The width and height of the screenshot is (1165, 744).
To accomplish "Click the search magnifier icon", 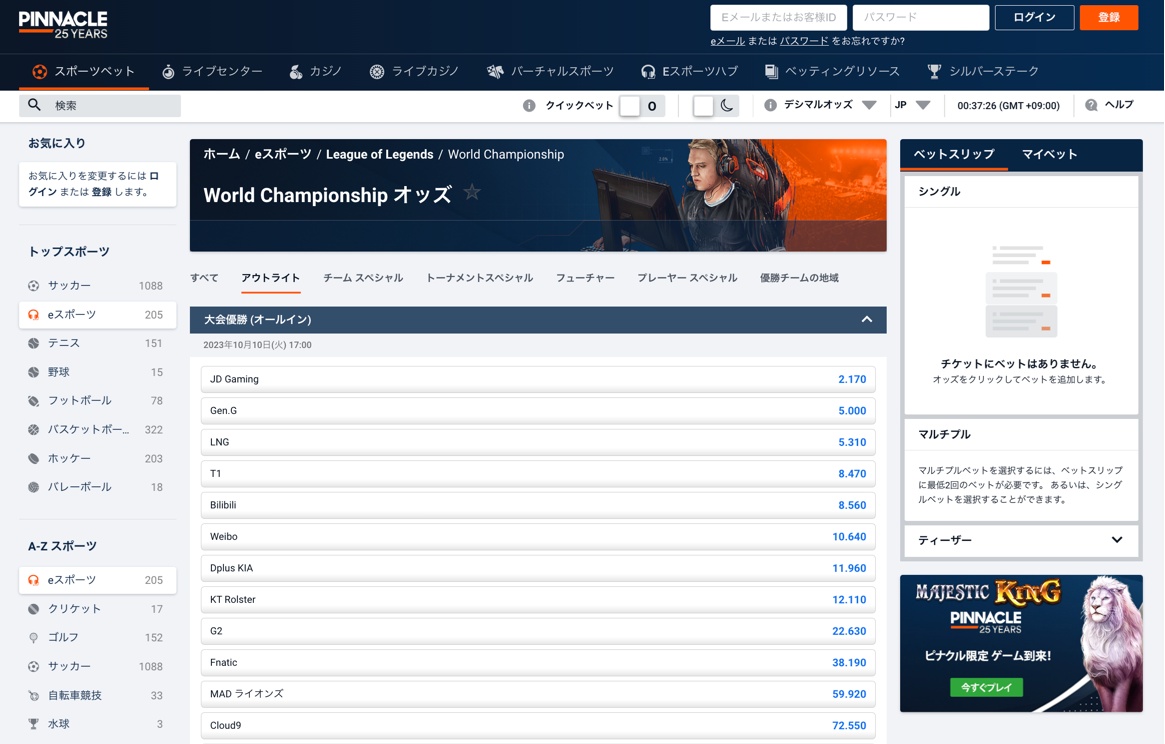I will coord(34,105).
